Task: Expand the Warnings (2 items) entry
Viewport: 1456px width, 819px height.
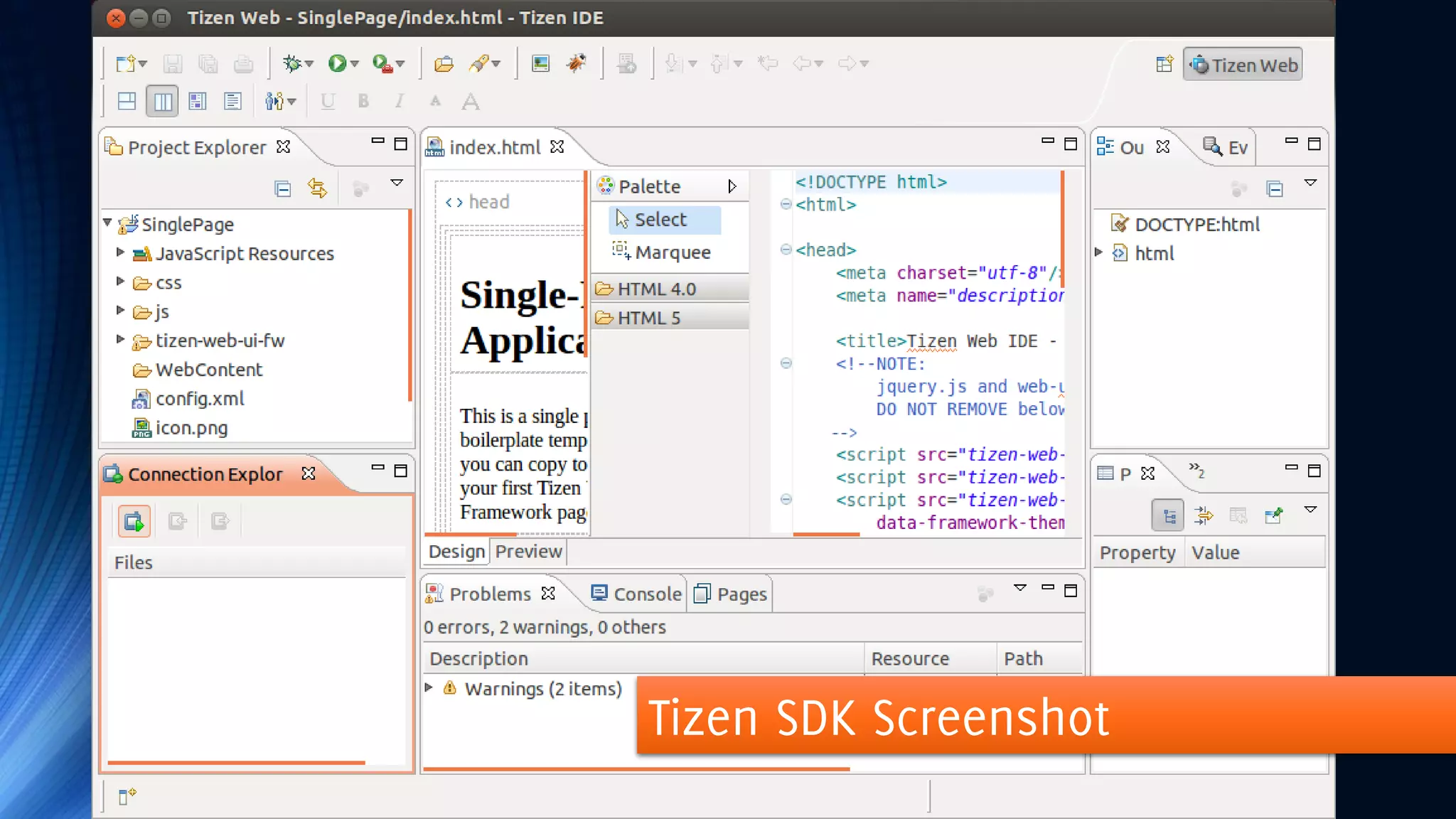Action: point(429,687)
